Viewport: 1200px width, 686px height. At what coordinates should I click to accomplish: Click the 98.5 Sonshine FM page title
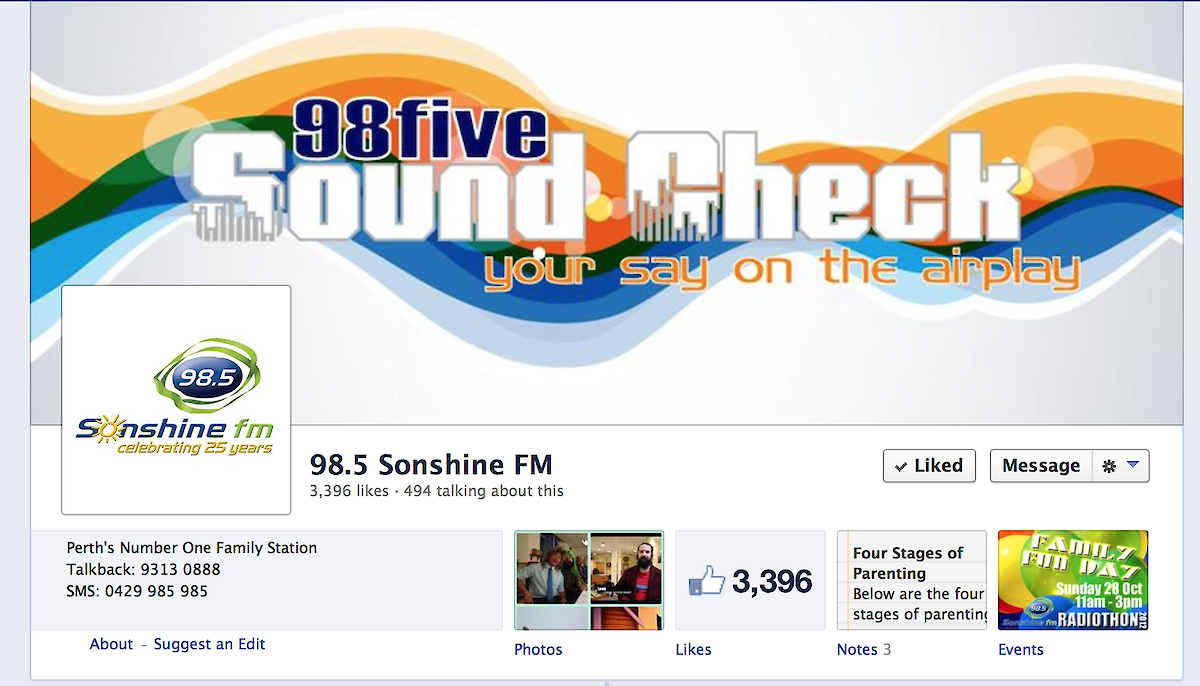pyautogui.click(x=431, y=465)
